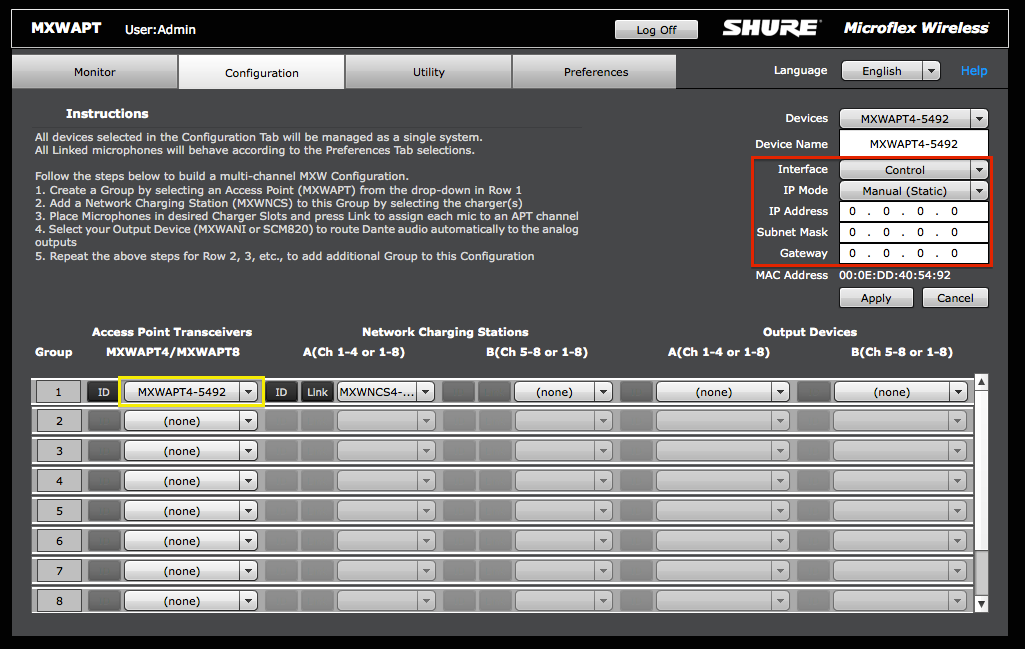The height and width of the screenshot is (649, 1025).
Task: Open the Preferences tab
Action: (596, 72)
